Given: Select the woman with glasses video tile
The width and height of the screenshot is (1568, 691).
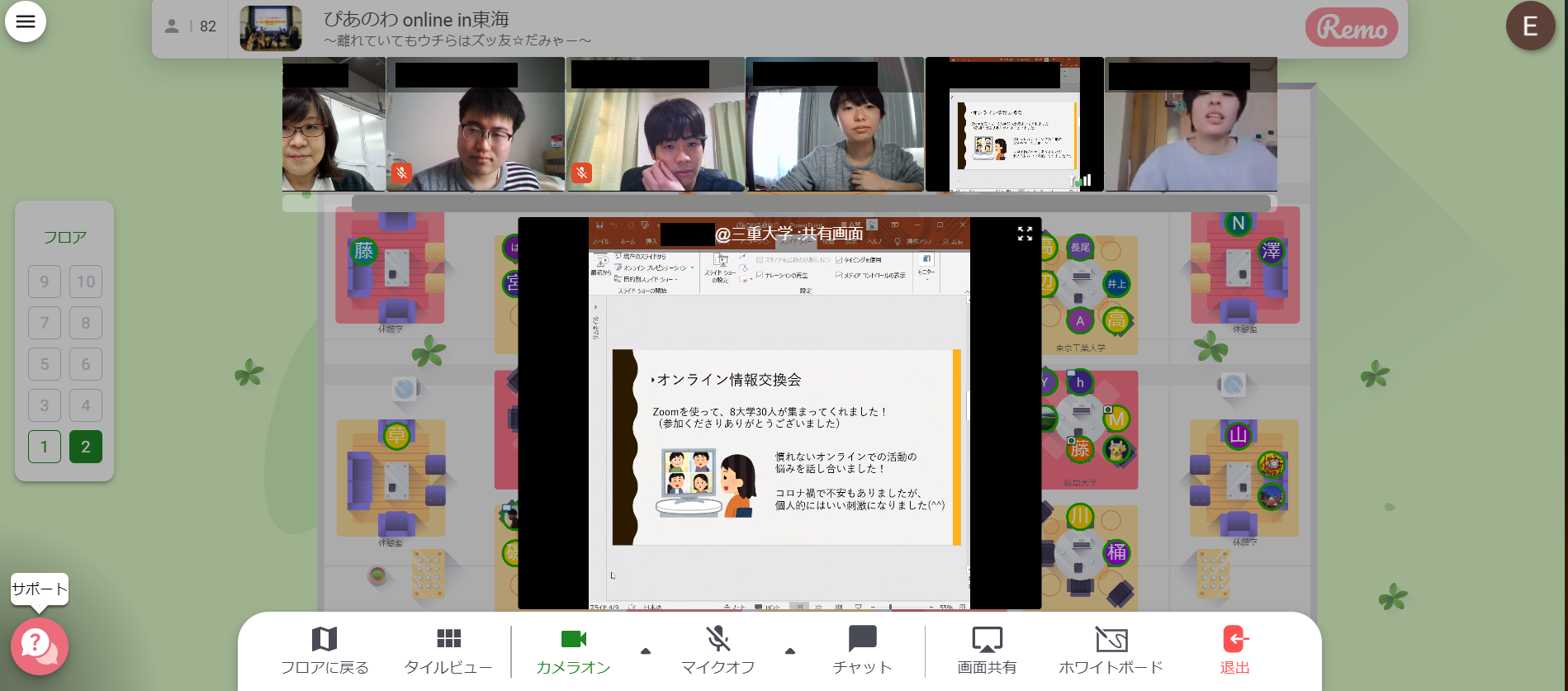Looking at the screenshot, I should pyautogui.click(x=334, y=124).
